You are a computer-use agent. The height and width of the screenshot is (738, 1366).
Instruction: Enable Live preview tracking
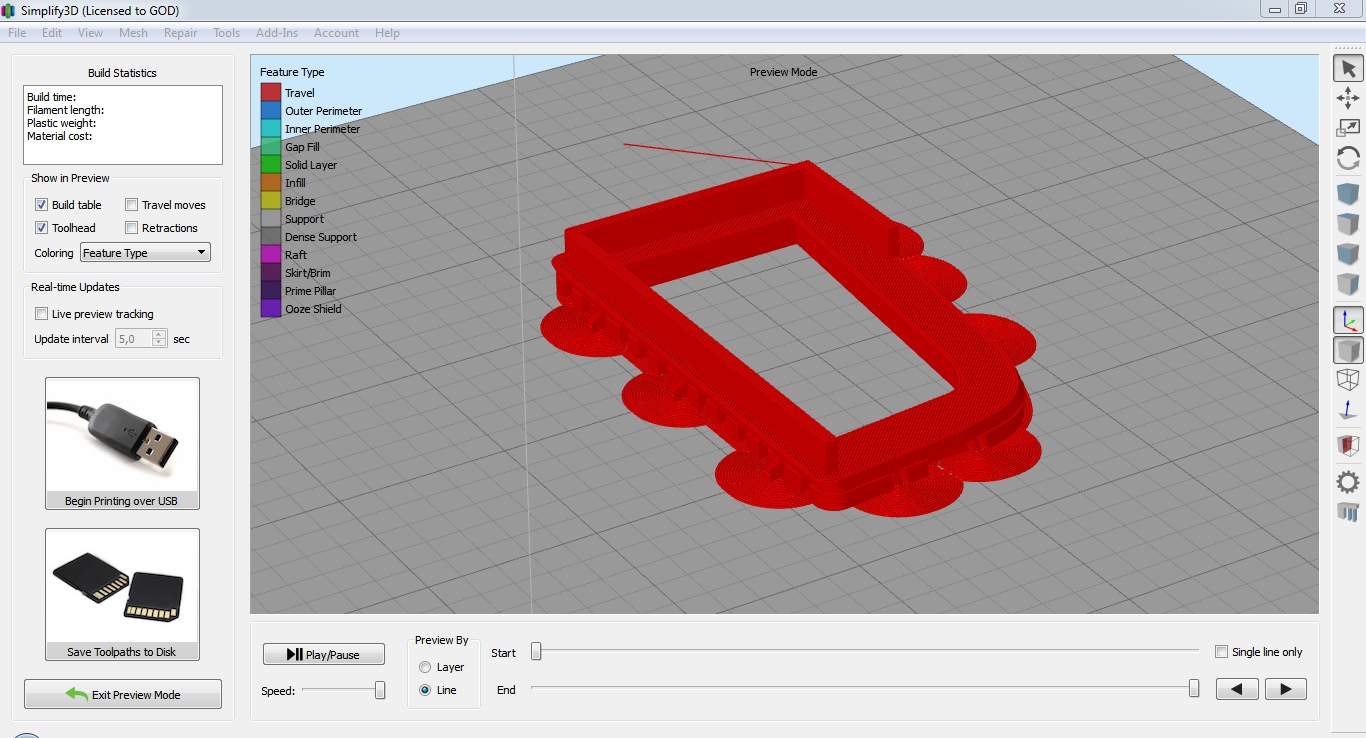[42, 314]
